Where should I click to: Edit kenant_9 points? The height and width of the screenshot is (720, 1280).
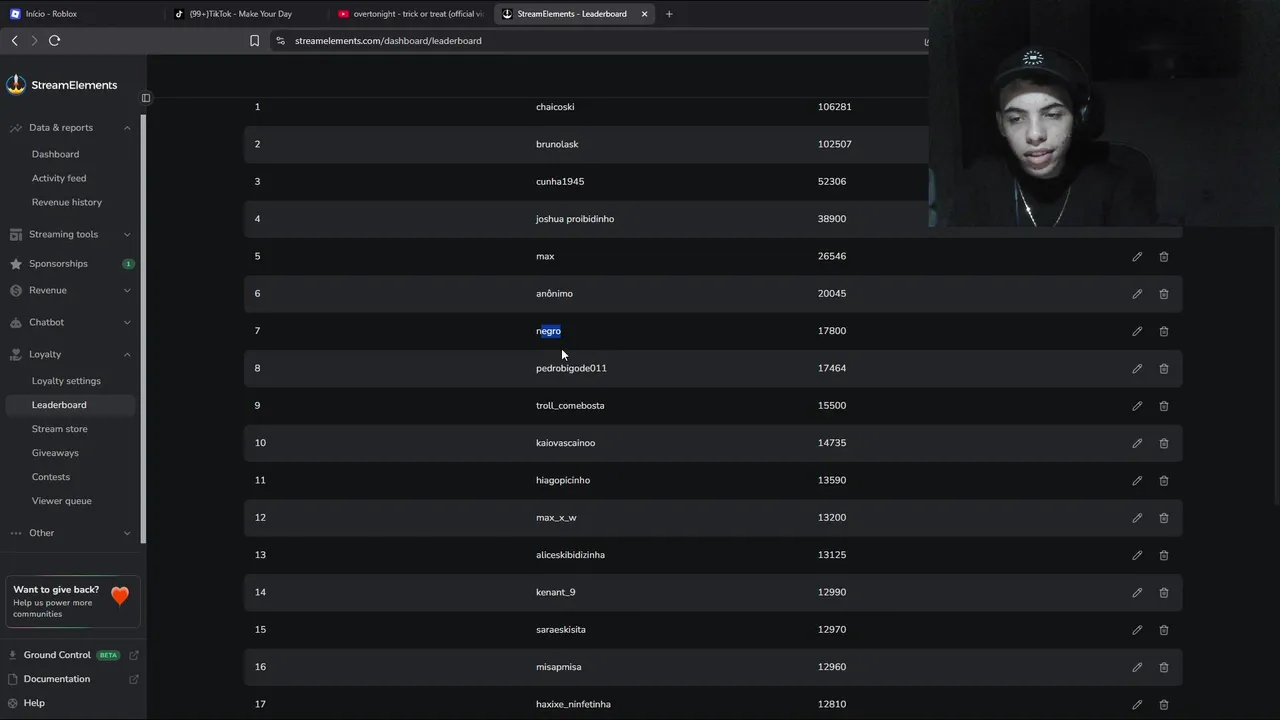[1137, 593]
